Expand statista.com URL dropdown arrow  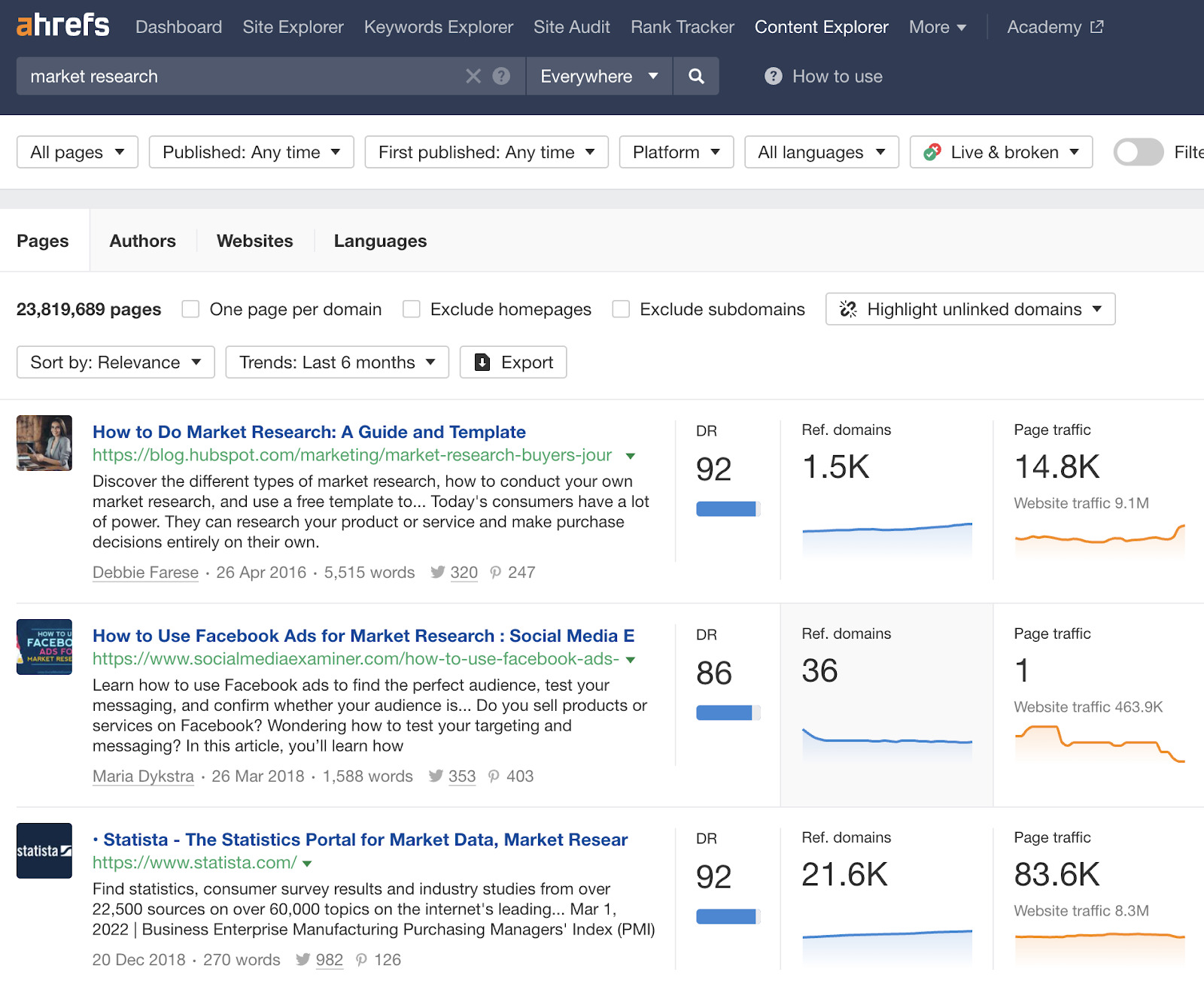(x=307, y=864)
